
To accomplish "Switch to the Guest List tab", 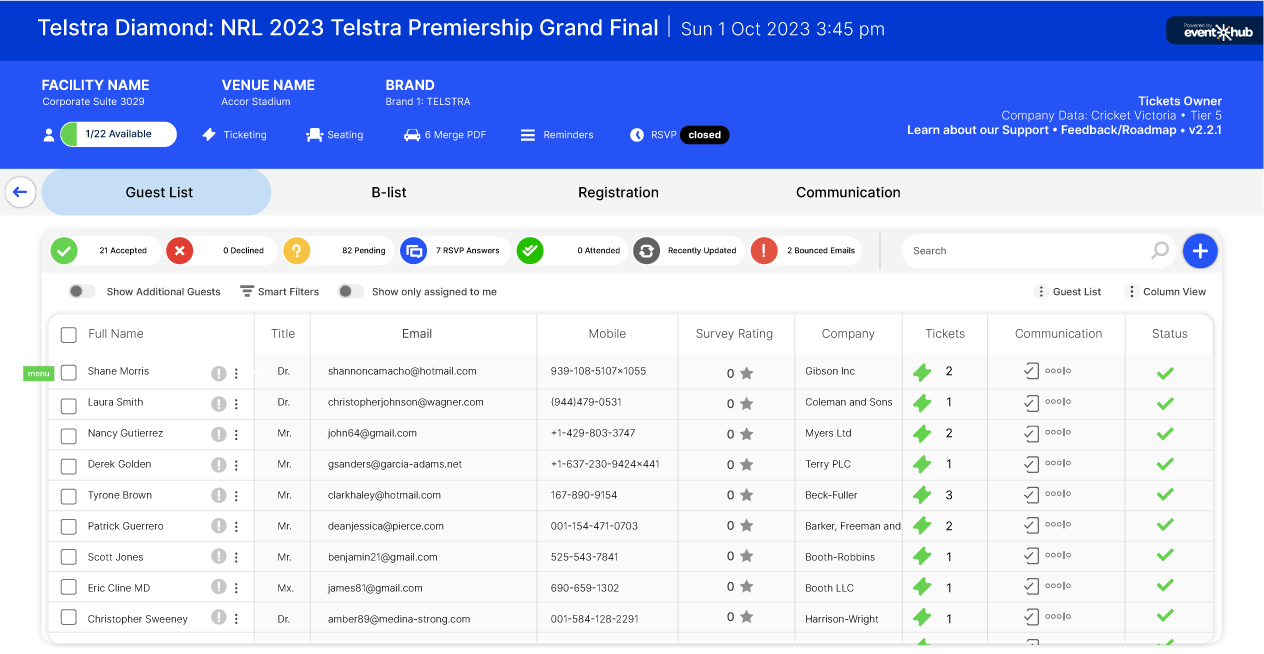I will [157, 192].
